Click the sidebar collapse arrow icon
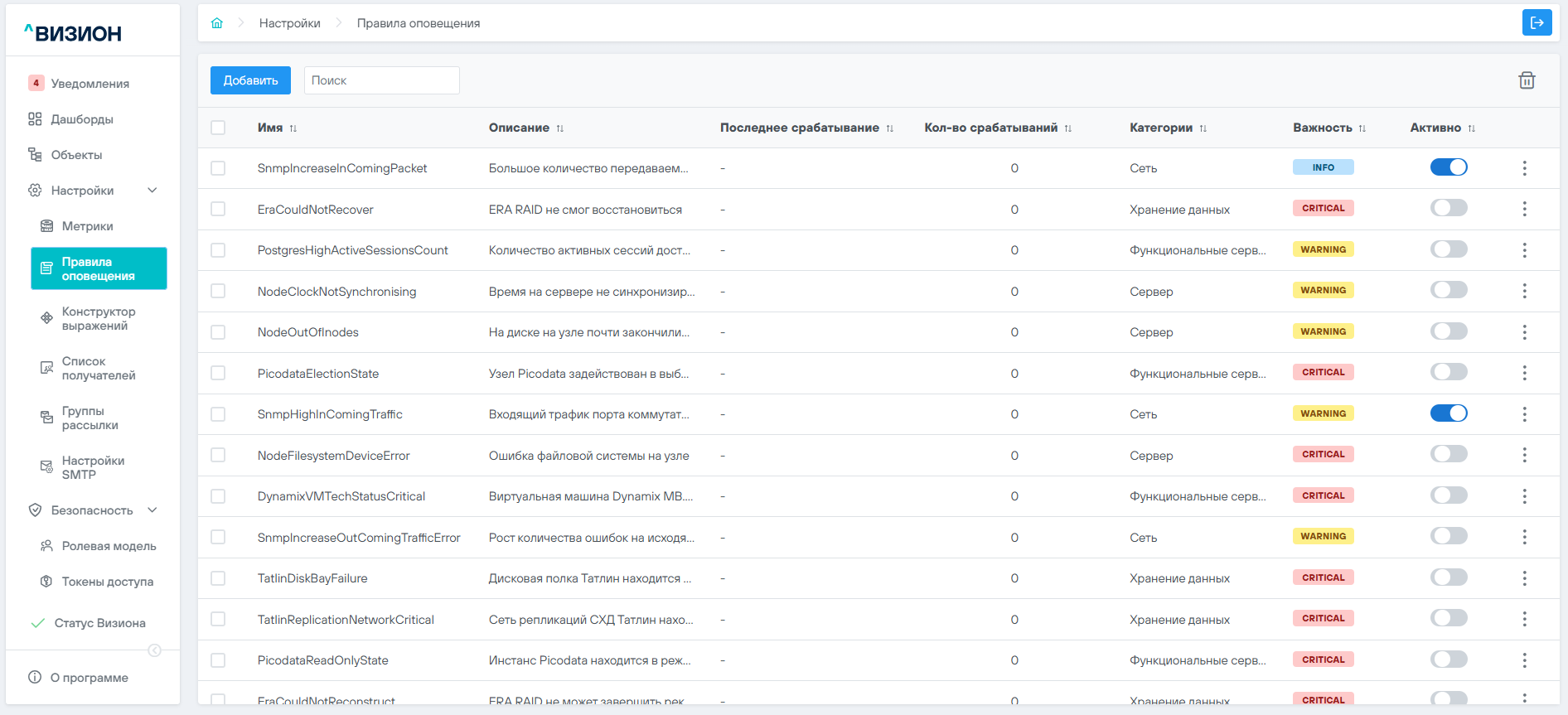Viewport: 1568px width, 715px height. coord(154,650)
